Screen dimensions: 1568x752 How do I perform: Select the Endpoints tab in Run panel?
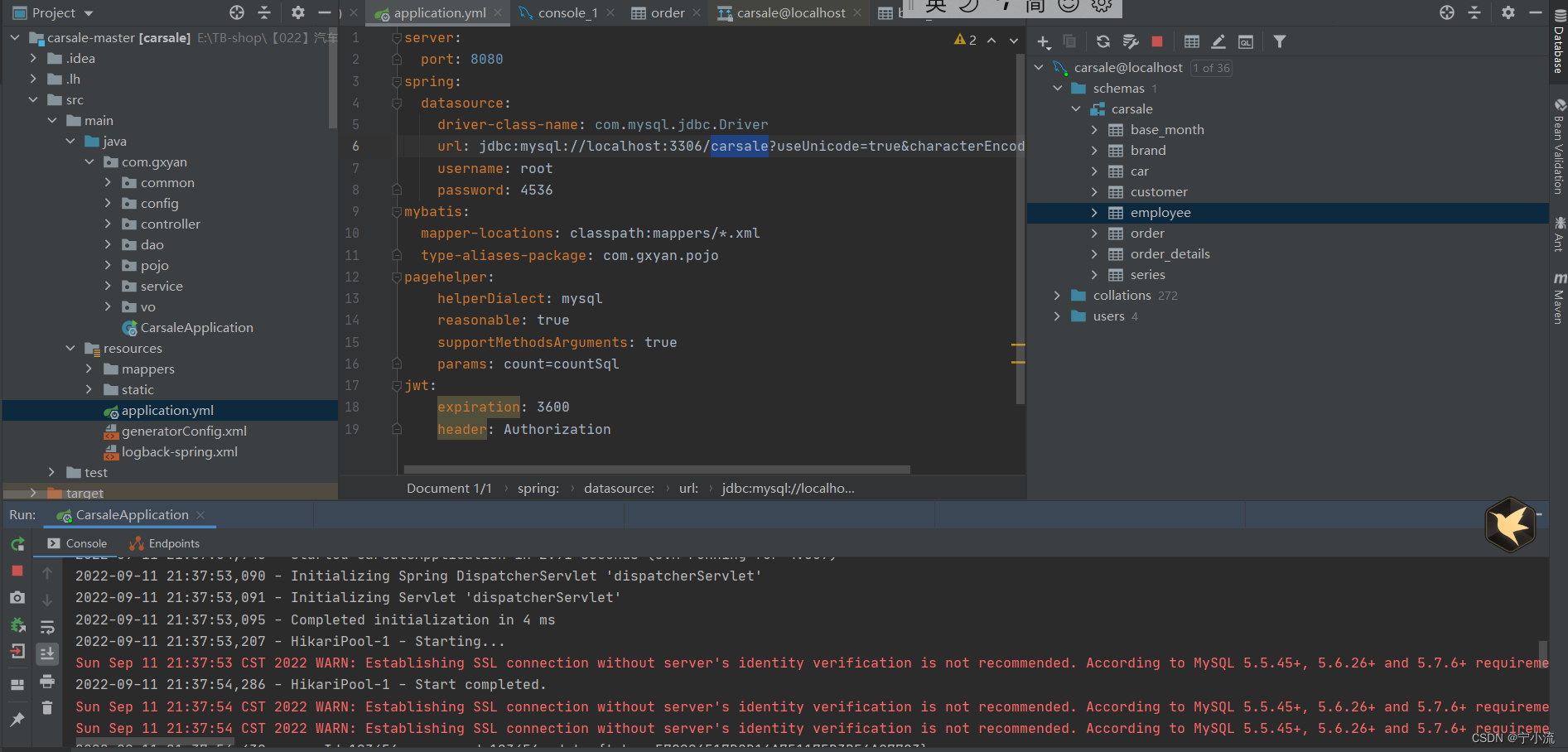pos(165,543)
